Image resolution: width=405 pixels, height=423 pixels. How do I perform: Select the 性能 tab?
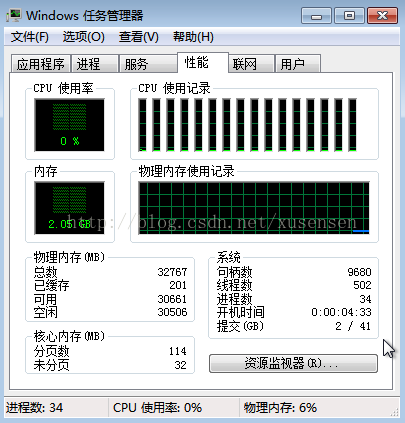pyautogui.click(x=203, y=62)
